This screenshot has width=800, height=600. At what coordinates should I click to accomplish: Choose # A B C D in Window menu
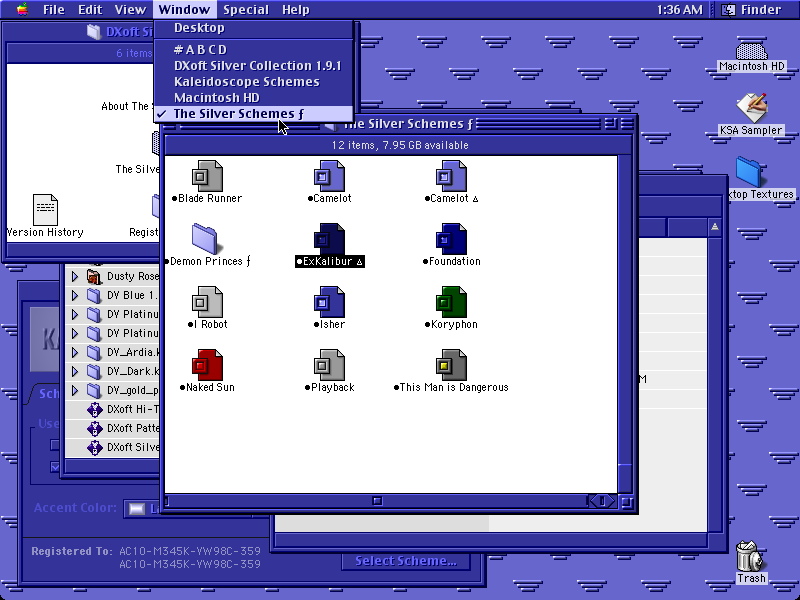tap(253, 49)
